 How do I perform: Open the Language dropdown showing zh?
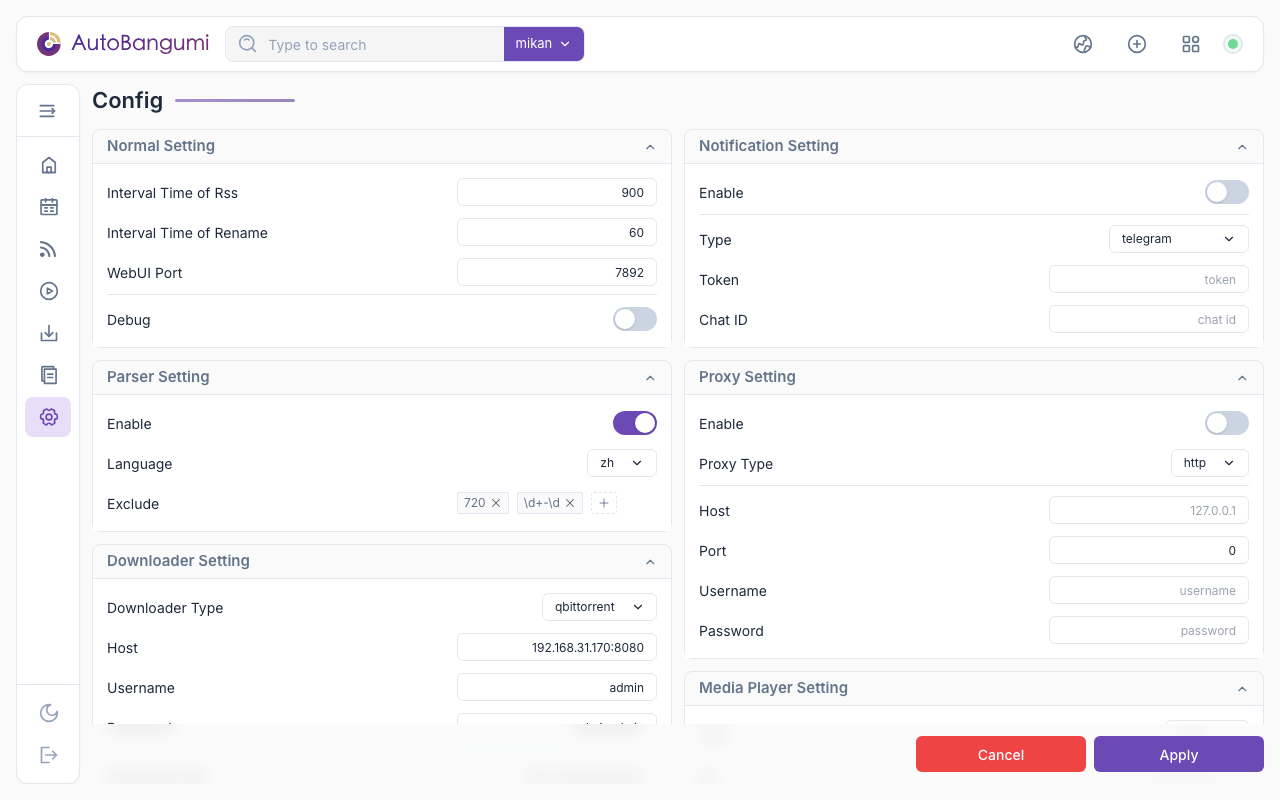coord(621,463)
